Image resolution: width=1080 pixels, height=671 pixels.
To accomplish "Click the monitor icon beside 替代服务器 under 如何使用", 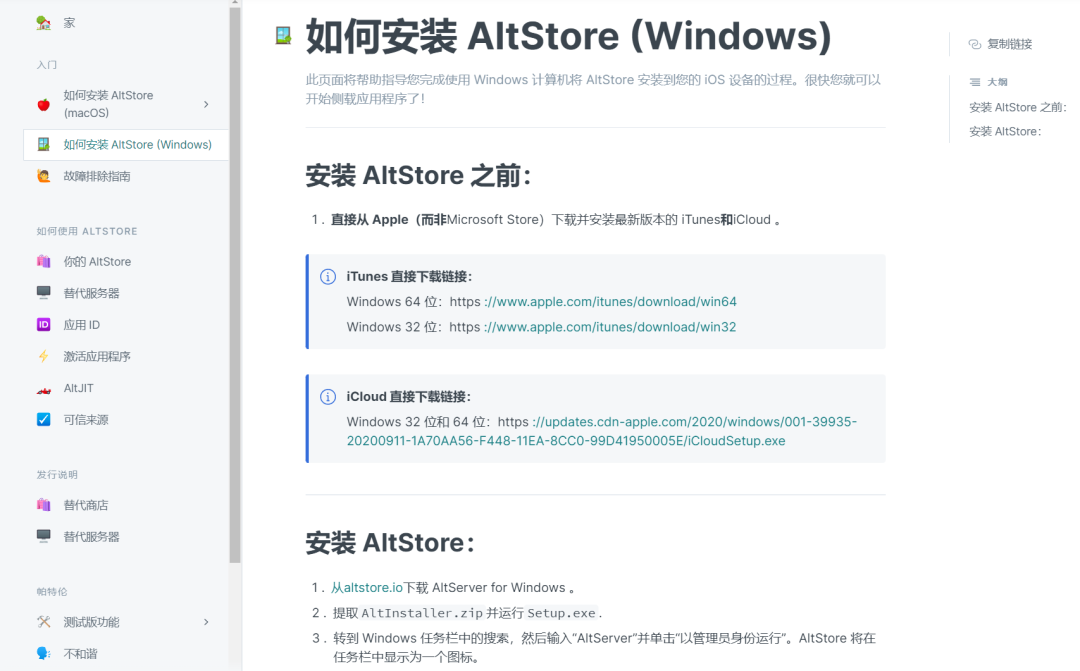I will pos(43,293).
